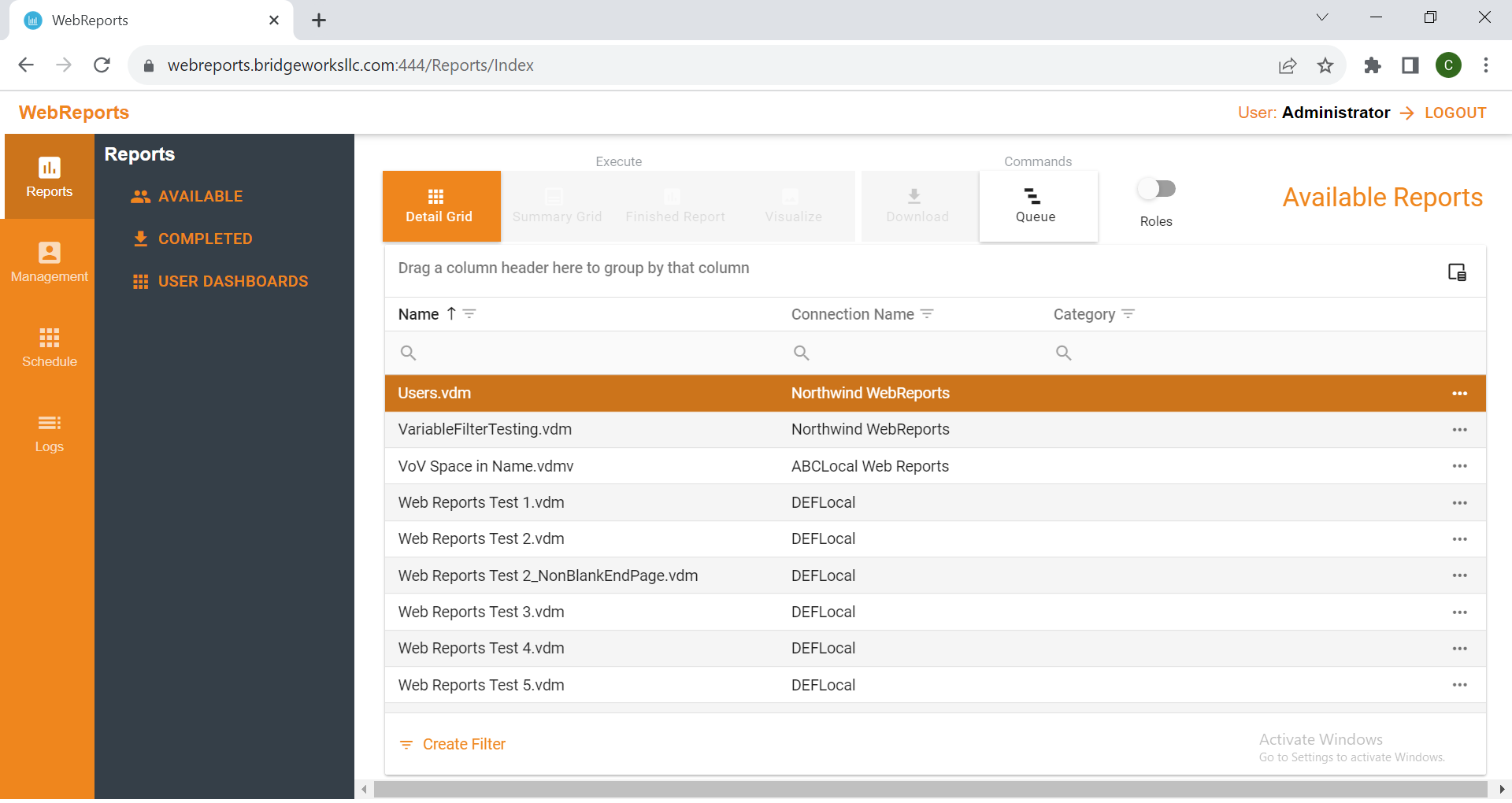The image size is (1512, 803).
Task: Click the scrollbar right arrow
Action: (1502, 789)
